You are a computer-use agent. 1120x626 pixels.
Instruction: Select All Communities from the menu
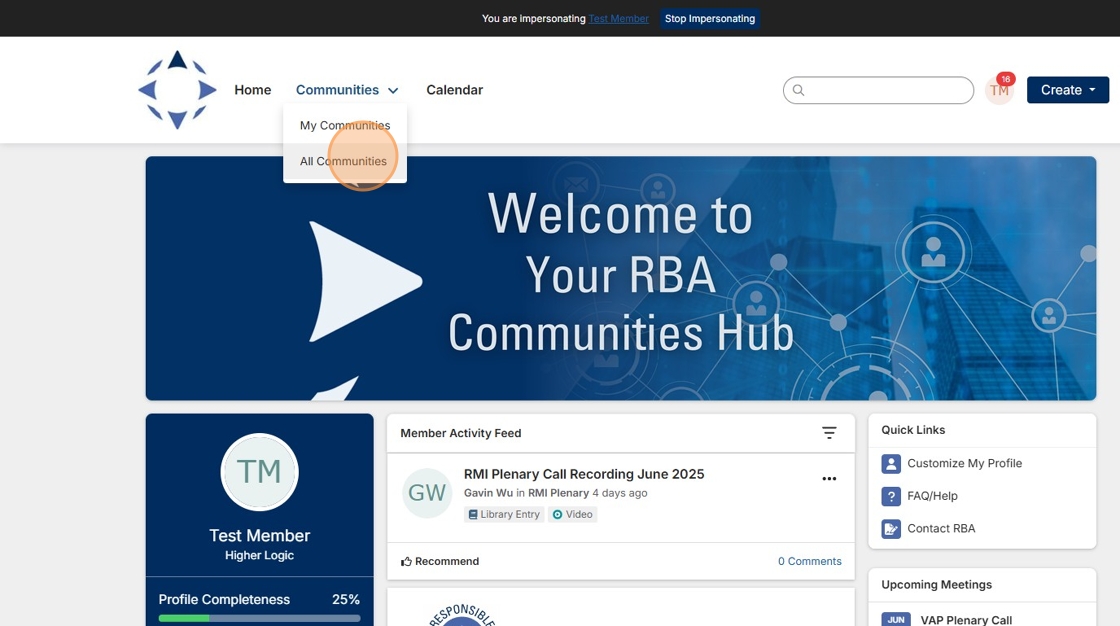click(345, 161)
